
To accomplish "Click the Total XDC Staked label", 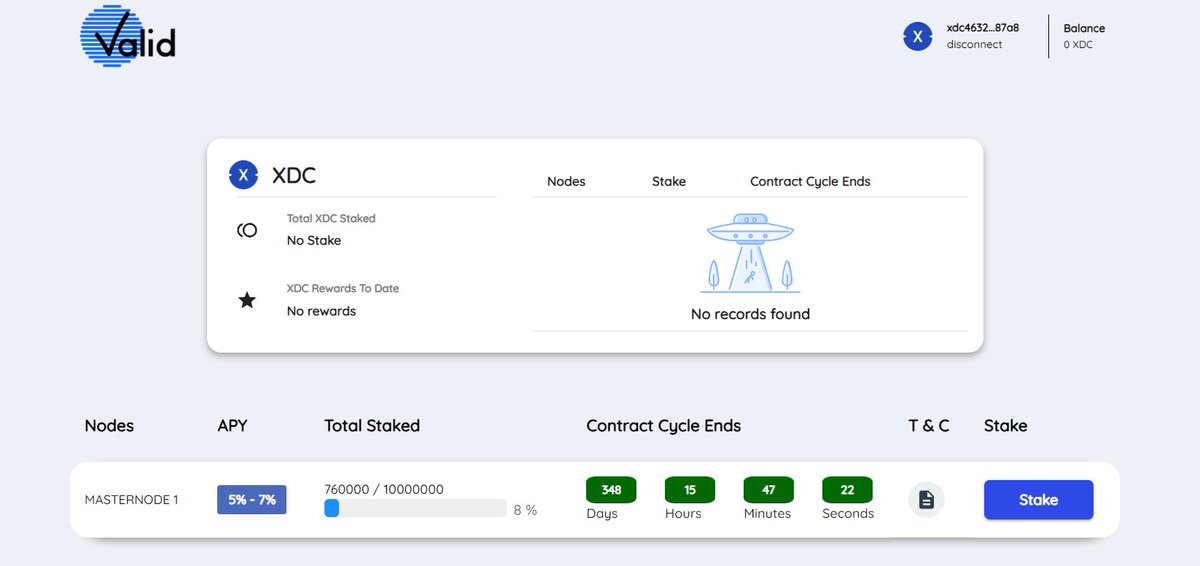I will click(331, 218).
